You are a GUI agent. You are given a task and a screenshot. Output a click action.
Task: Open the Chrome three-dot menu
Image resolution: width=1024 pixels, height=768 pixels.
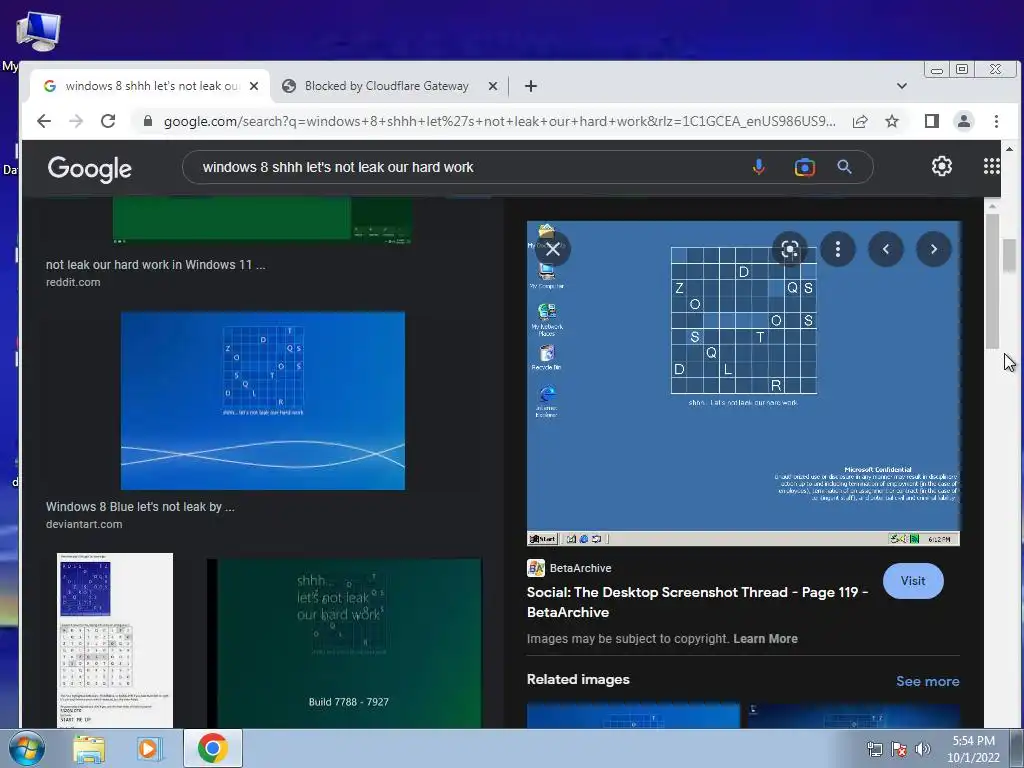coord(996,121)
